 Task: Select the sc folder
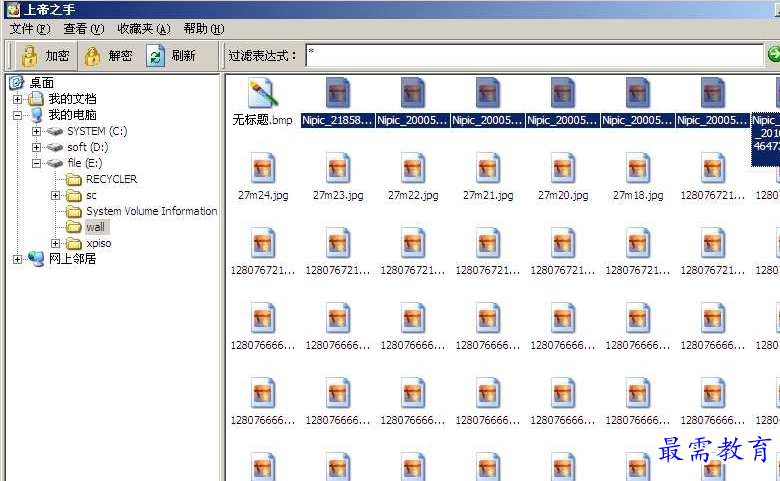91,195
